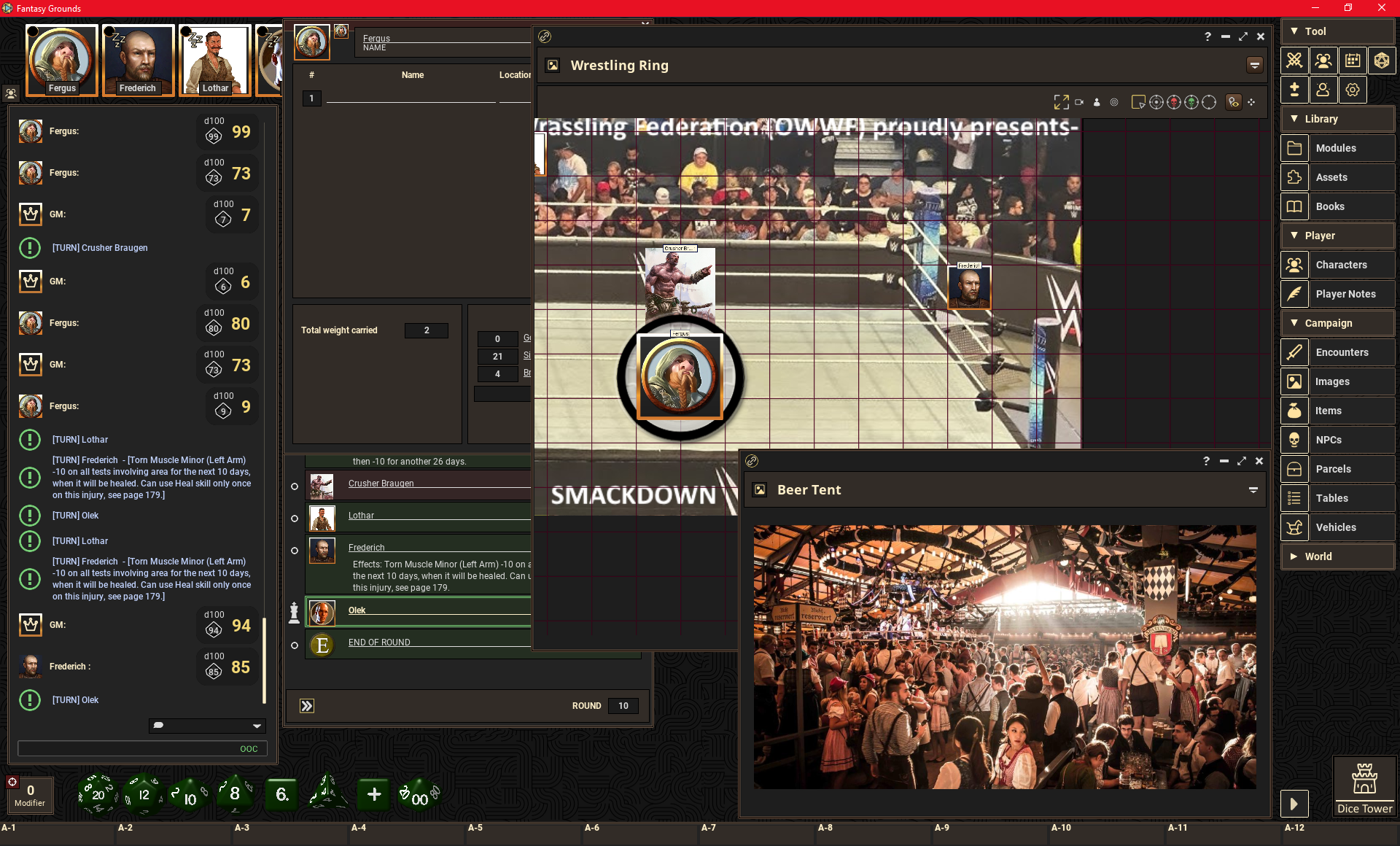The image size is (1400, 846).
Task: Open Modules in the Library
Action: tap(1337, 148)
